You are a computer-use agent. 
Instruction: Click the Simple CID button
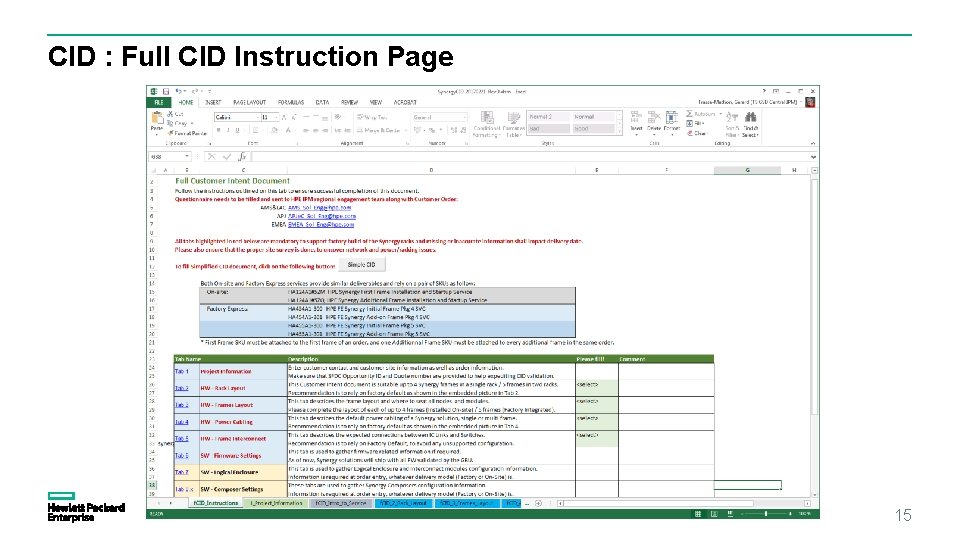point(361,264)
